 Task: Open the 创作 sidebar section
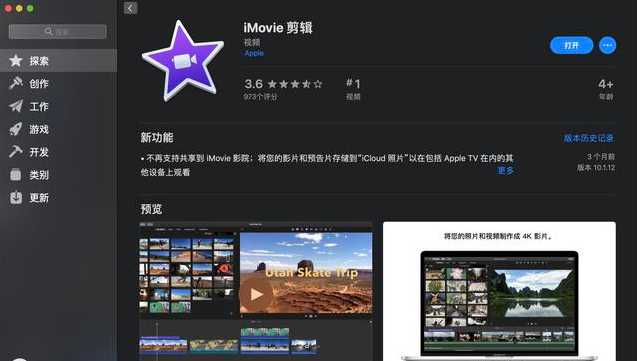click(58, 83)
